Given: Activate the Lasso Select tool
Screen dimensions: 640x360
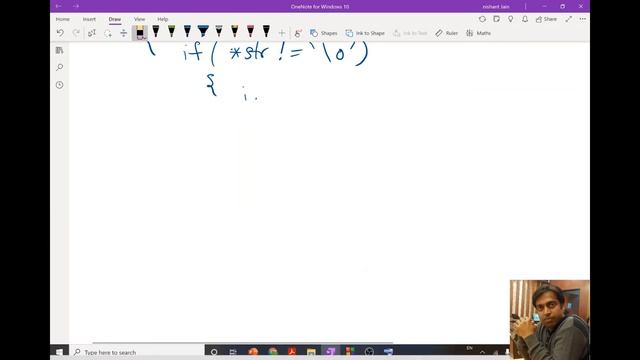Looking at the screenshot, I should (x=108, y=33).
